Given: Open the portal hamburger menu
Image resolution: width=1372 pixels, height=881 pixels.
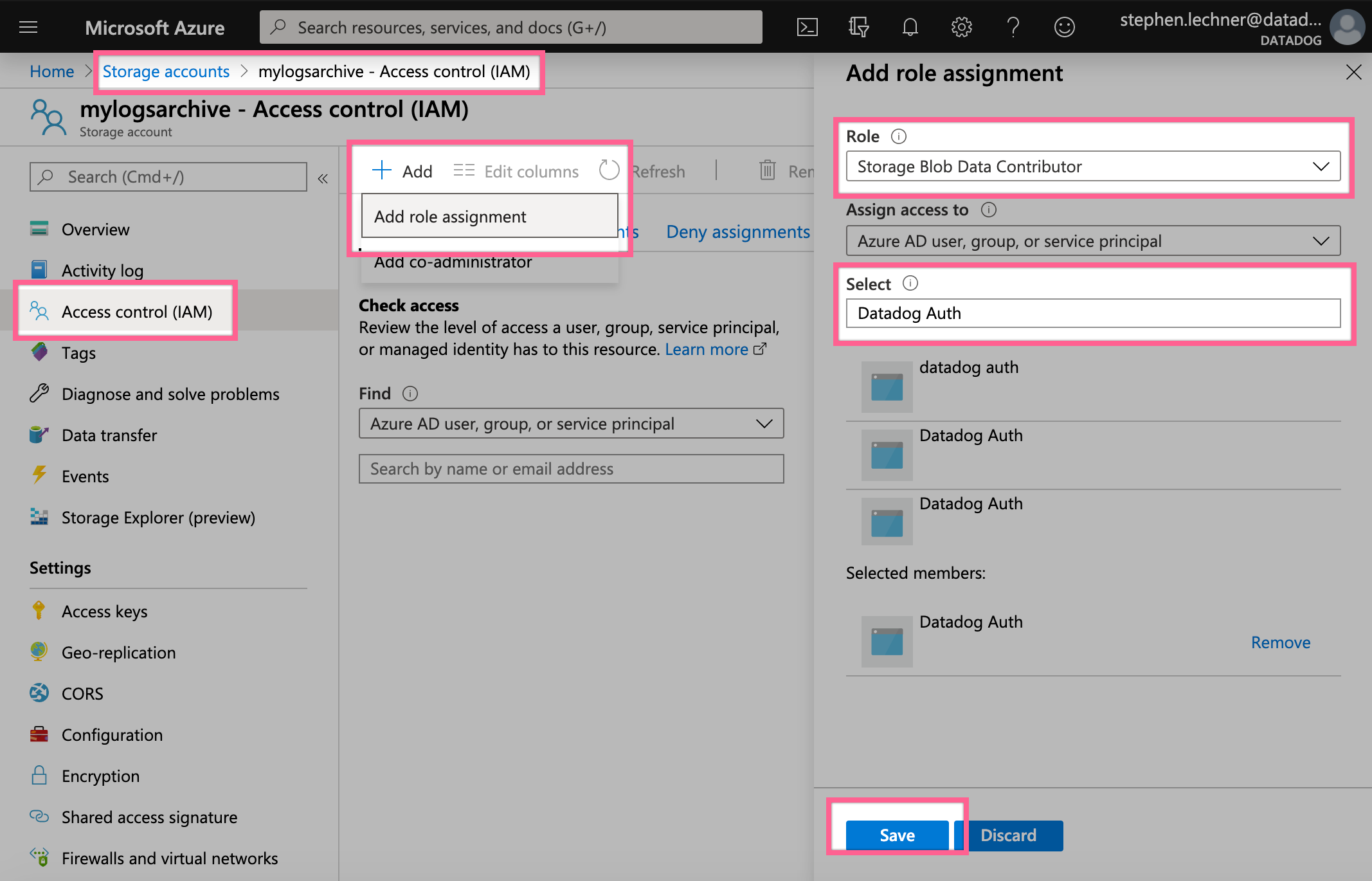Looking at the screenshot, I should tap(28, 27).
